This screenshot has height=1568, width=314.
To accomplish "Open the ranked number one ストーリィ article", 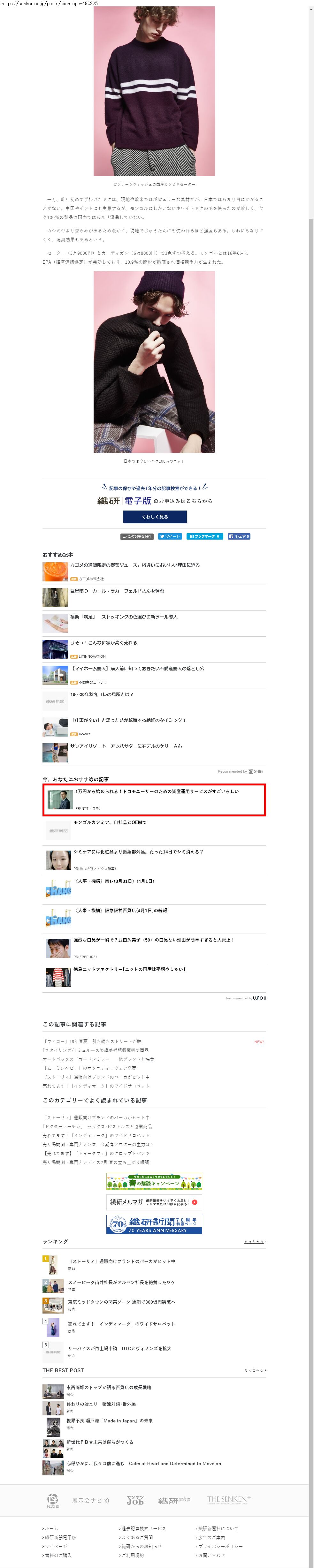I will coord(122,1261).
